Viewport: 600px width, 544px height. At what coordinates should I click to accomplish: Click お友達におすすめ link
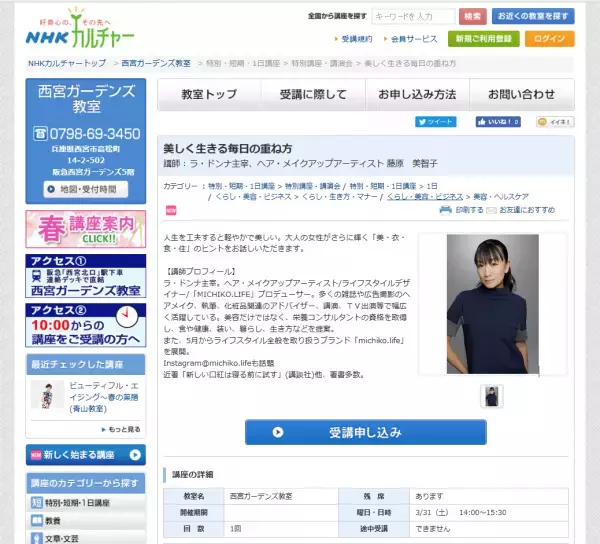[x=527, y=210]
